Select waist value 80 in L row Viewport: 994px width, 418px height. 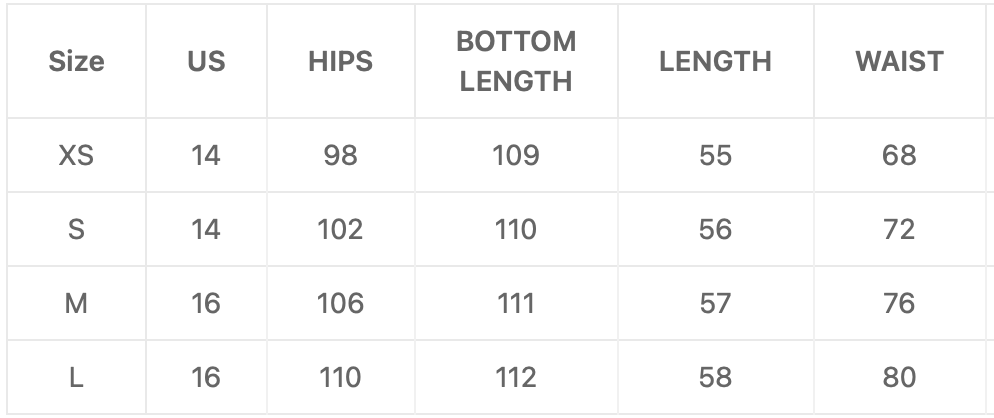(899, 377)
